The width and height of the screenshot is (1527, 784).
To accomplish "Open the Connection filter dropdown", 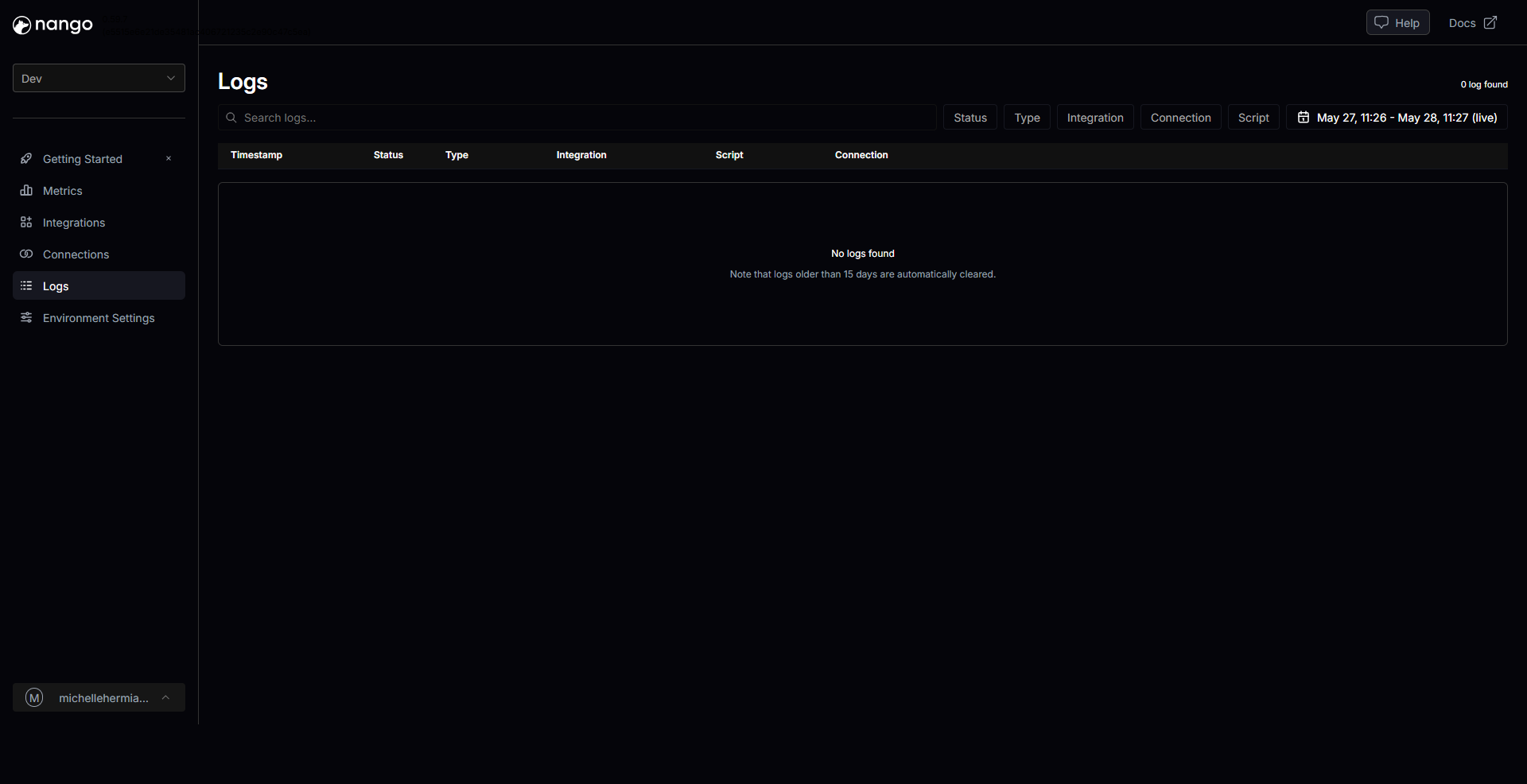I will [x=1180, y=118].
